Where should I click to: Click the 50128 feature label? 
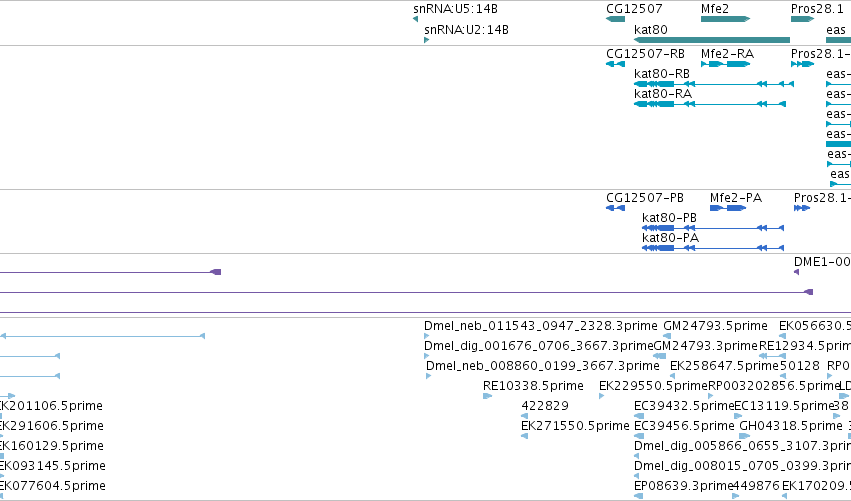[x=799, y=366]
